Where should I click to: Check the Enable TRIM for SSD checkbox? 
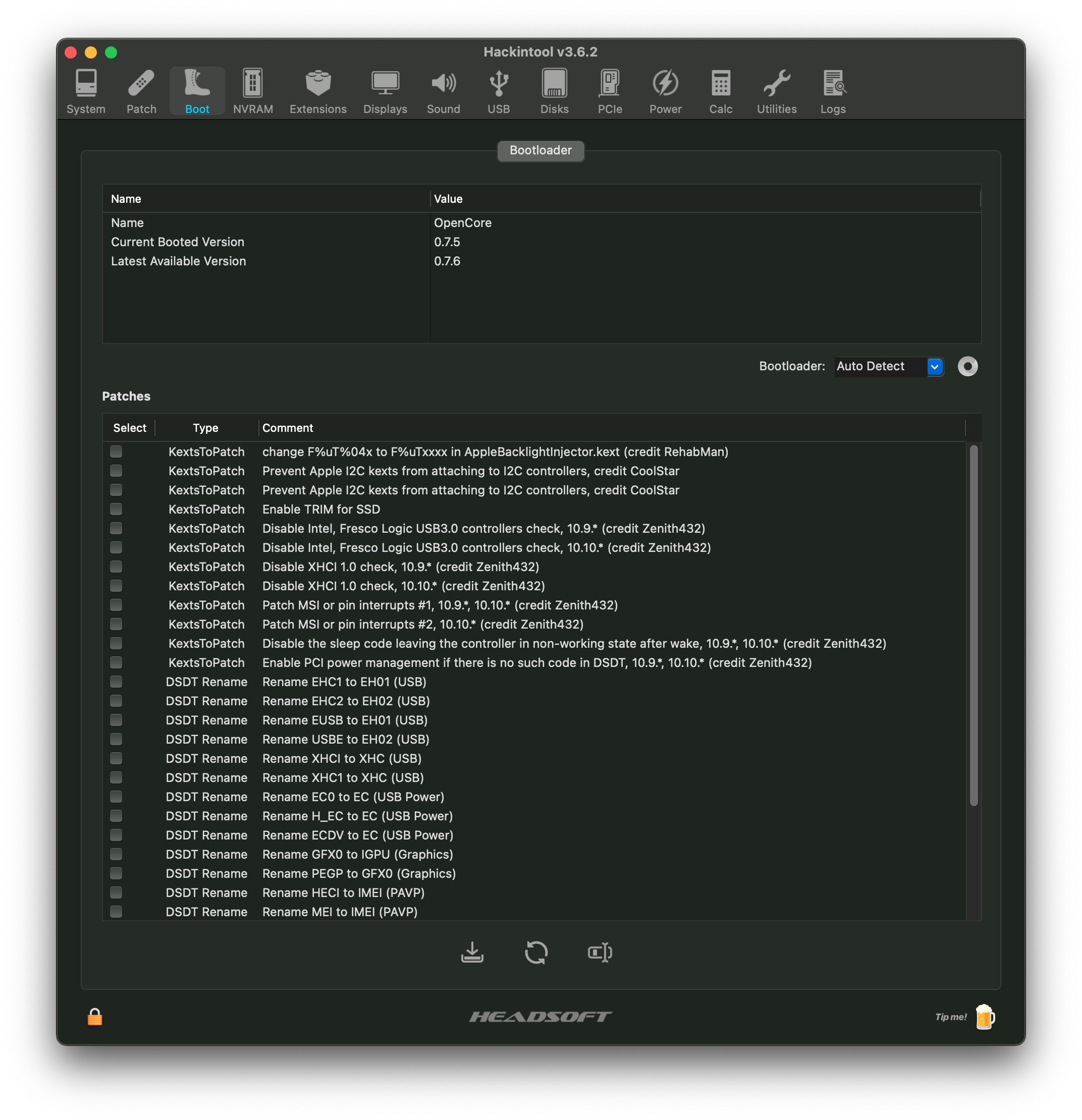pos(116,509)
